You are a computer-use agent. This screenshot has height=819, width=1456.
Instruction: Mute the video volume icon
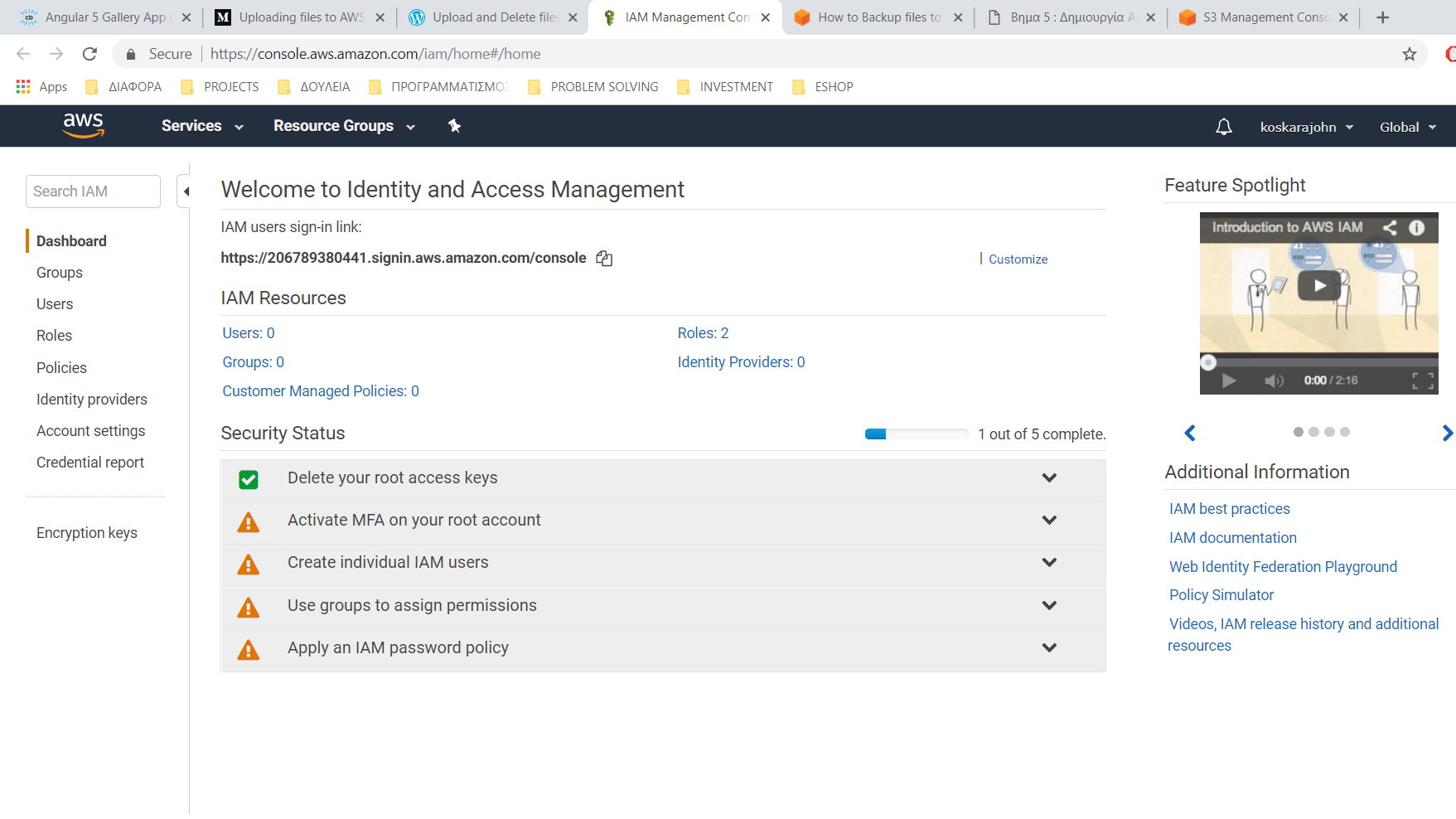1274,380
